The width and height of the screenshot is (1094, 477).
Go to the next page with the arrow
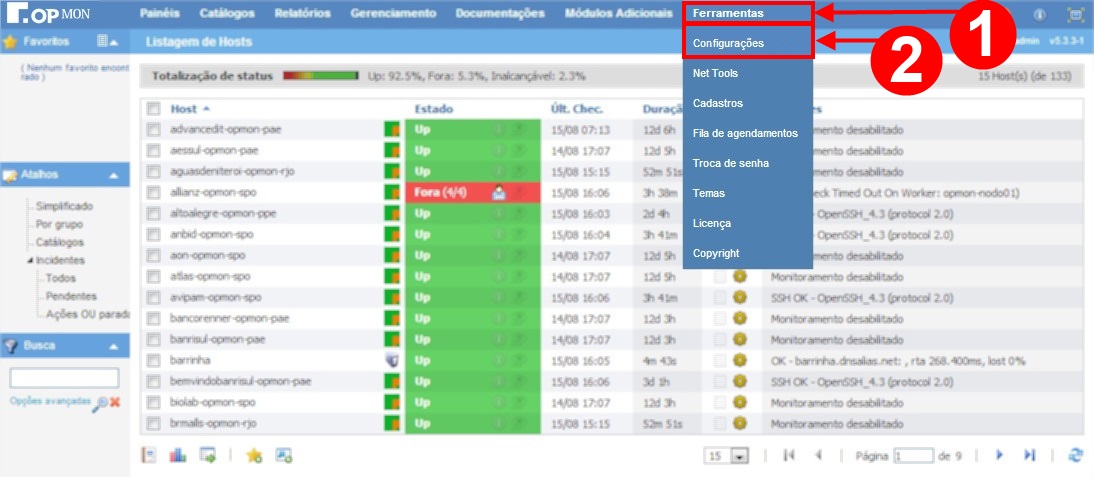[x=999, y=455]
